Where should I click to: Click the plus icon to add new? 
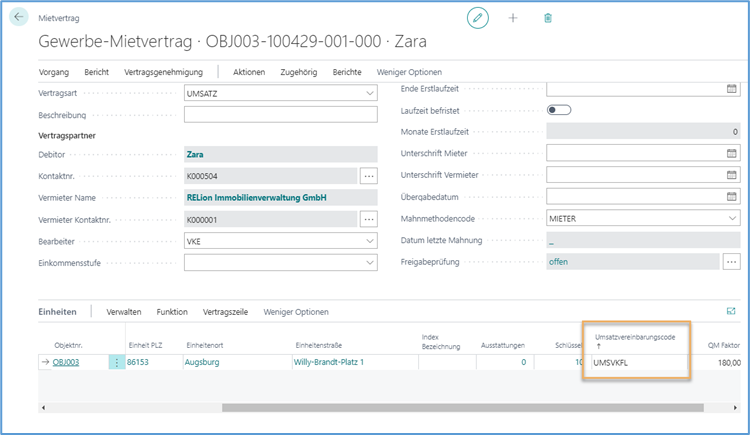pyautogui.click(x=513, y=18)
